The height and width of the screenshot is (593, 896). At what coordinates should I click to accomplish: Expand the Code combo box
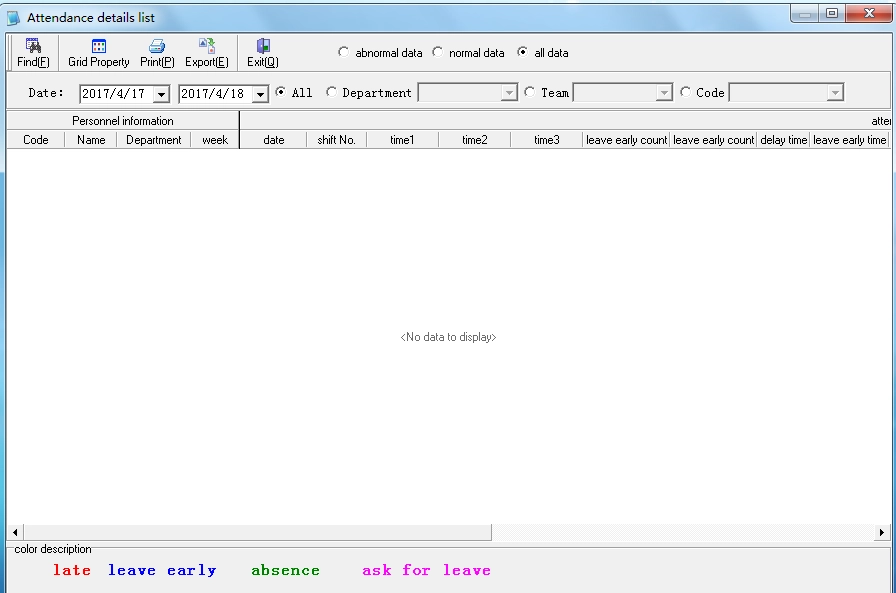(835, 93)
